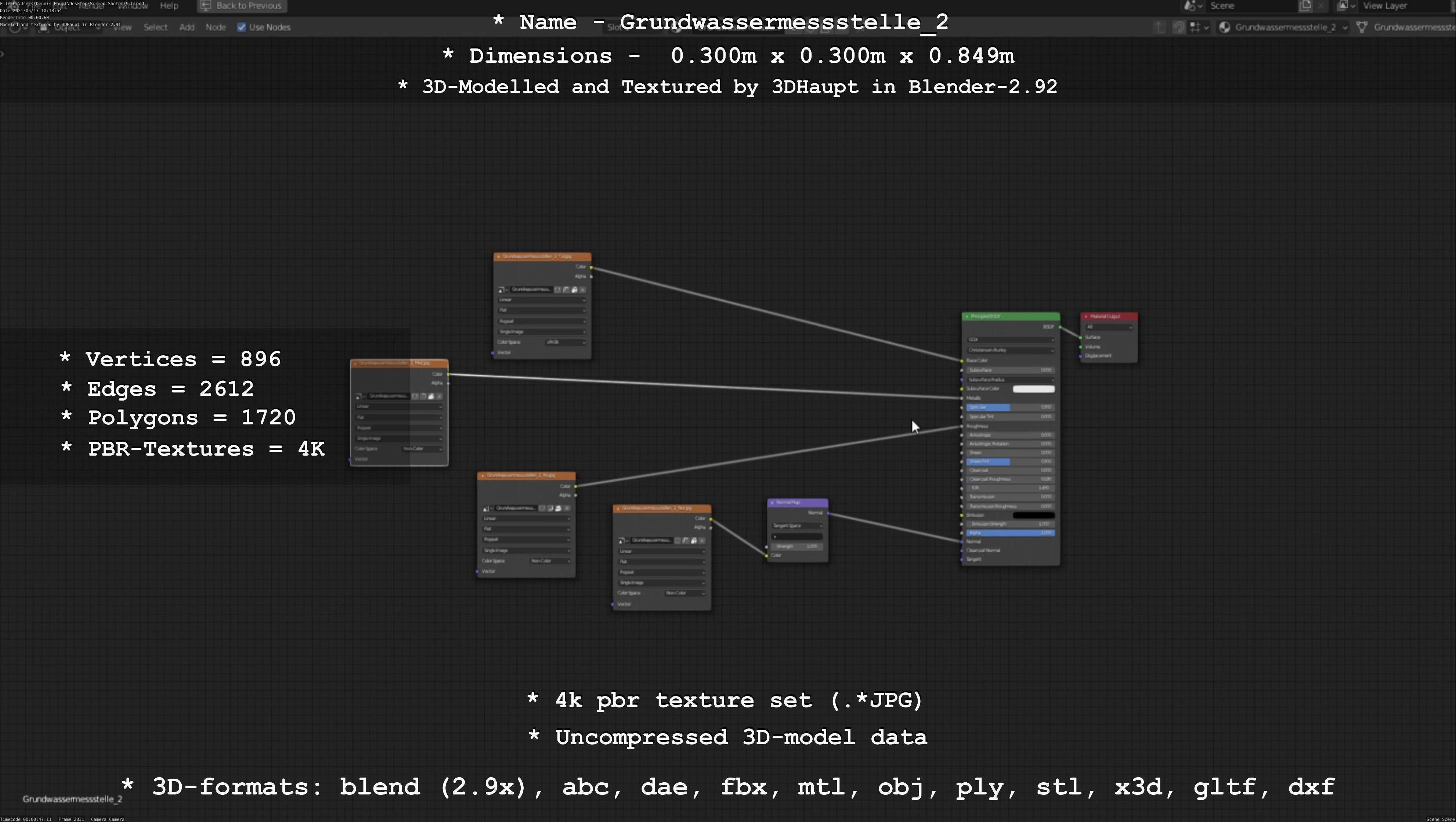Click the node tree icon at far right
1456x822 pixels.
click(1362, 27)
